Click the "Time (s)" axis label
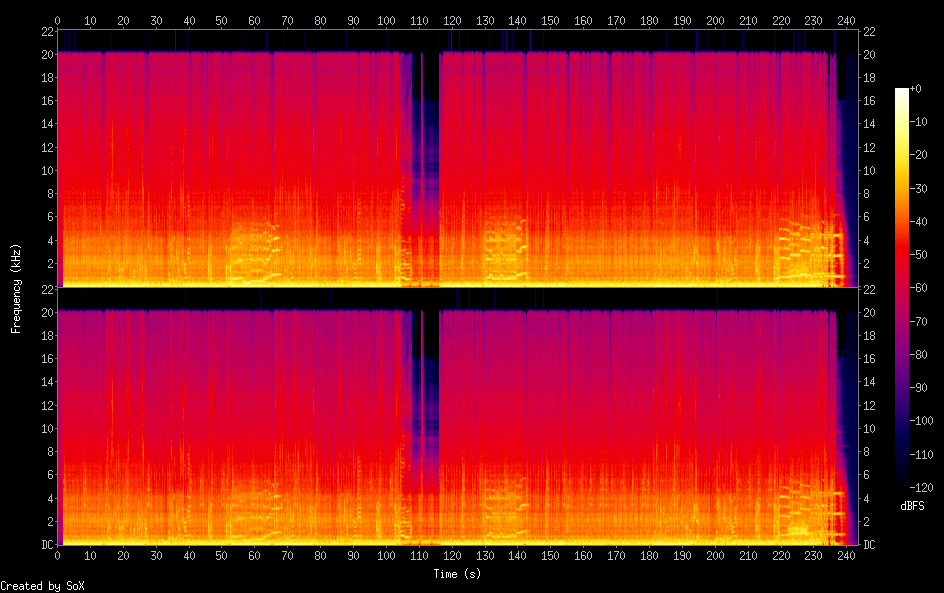944x593 pixels. (x=456, y=574)
